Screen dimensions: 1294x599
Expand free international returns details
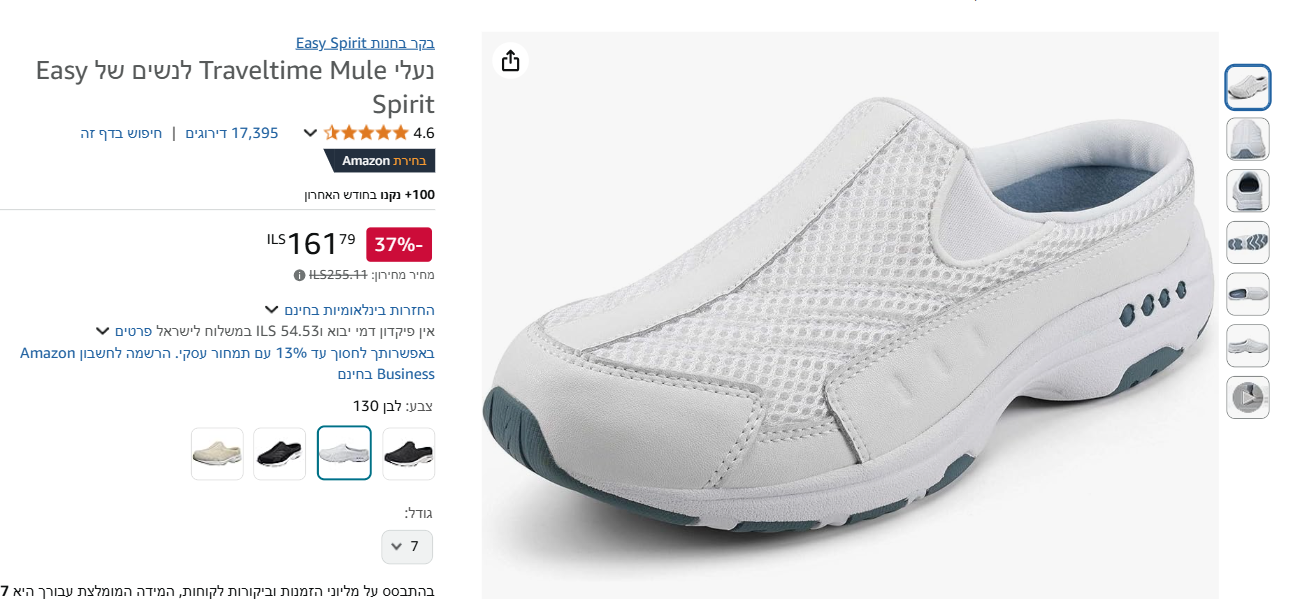click(271, 310)
